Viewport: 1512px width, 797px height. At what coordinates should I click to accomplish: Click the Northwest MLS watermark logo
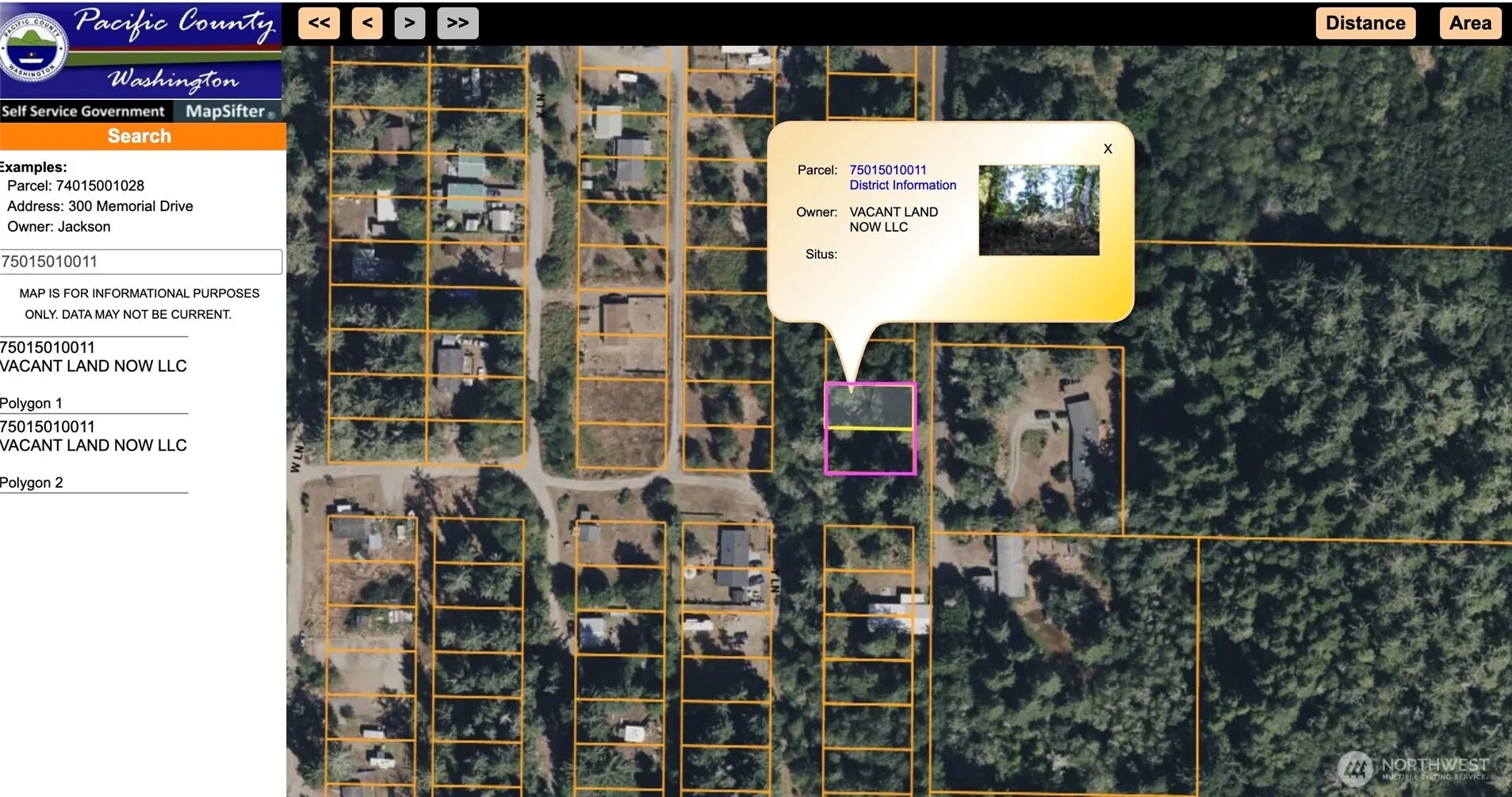tap(1413, 768)
